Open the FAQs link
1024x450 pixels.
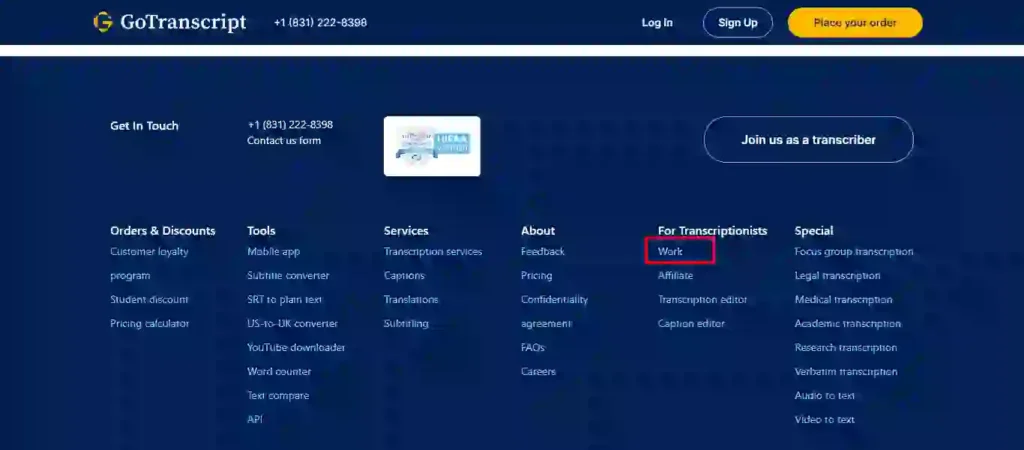tap(533, 347)
